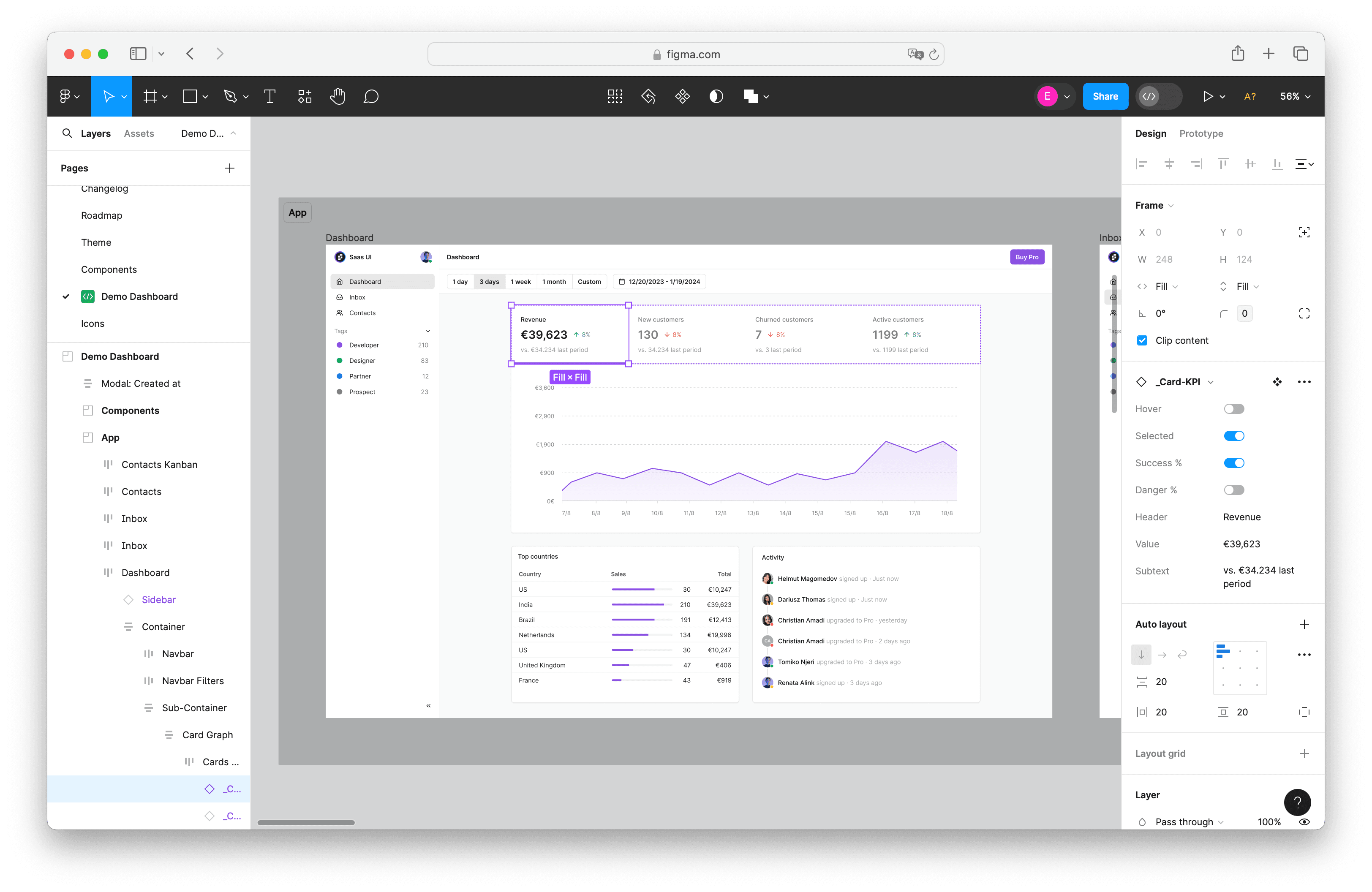Click the mask tool icon

point(716,96)
